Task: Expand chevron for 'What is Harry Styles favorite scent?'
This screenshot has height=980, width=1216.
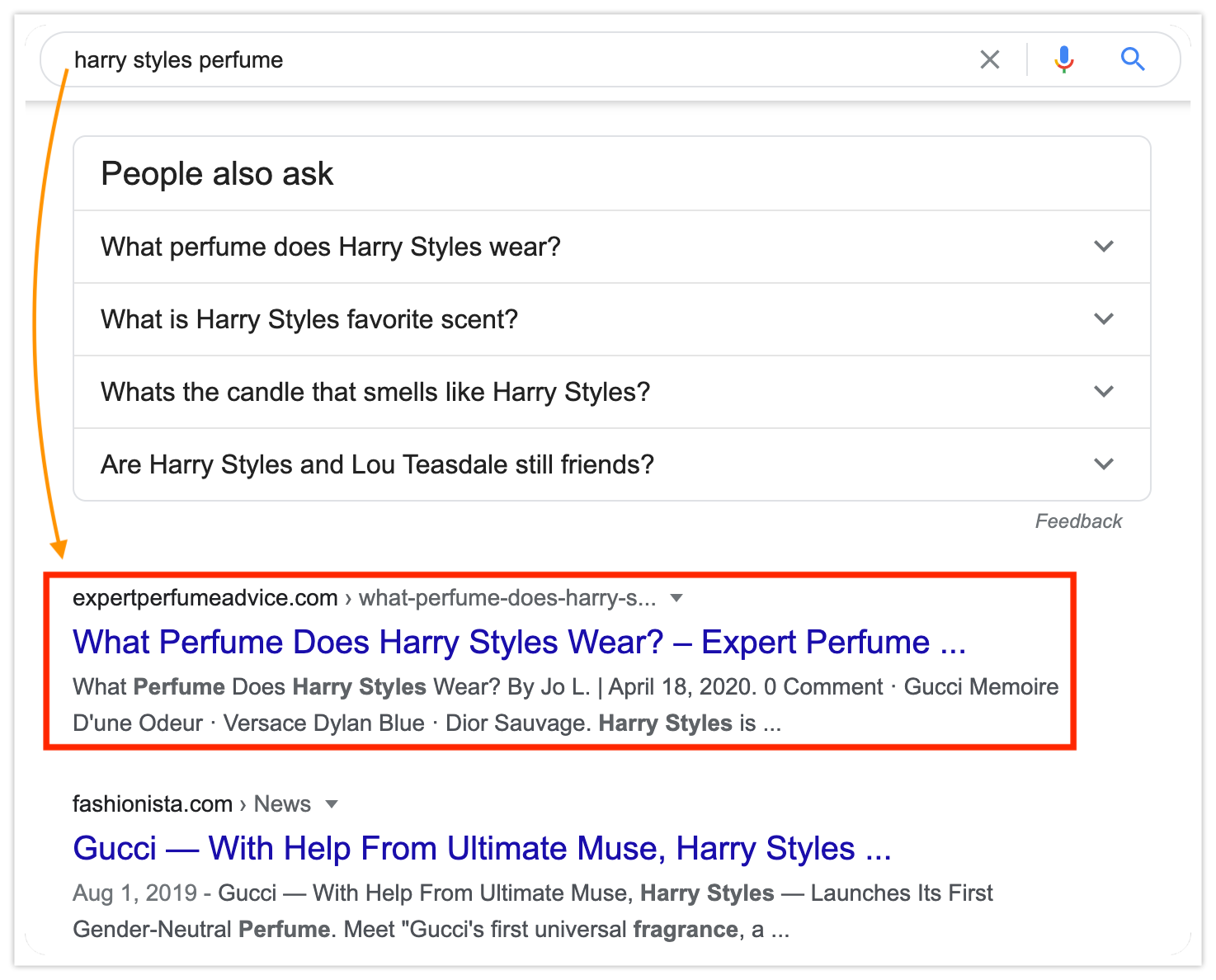Action: (x=1103, y=319)
